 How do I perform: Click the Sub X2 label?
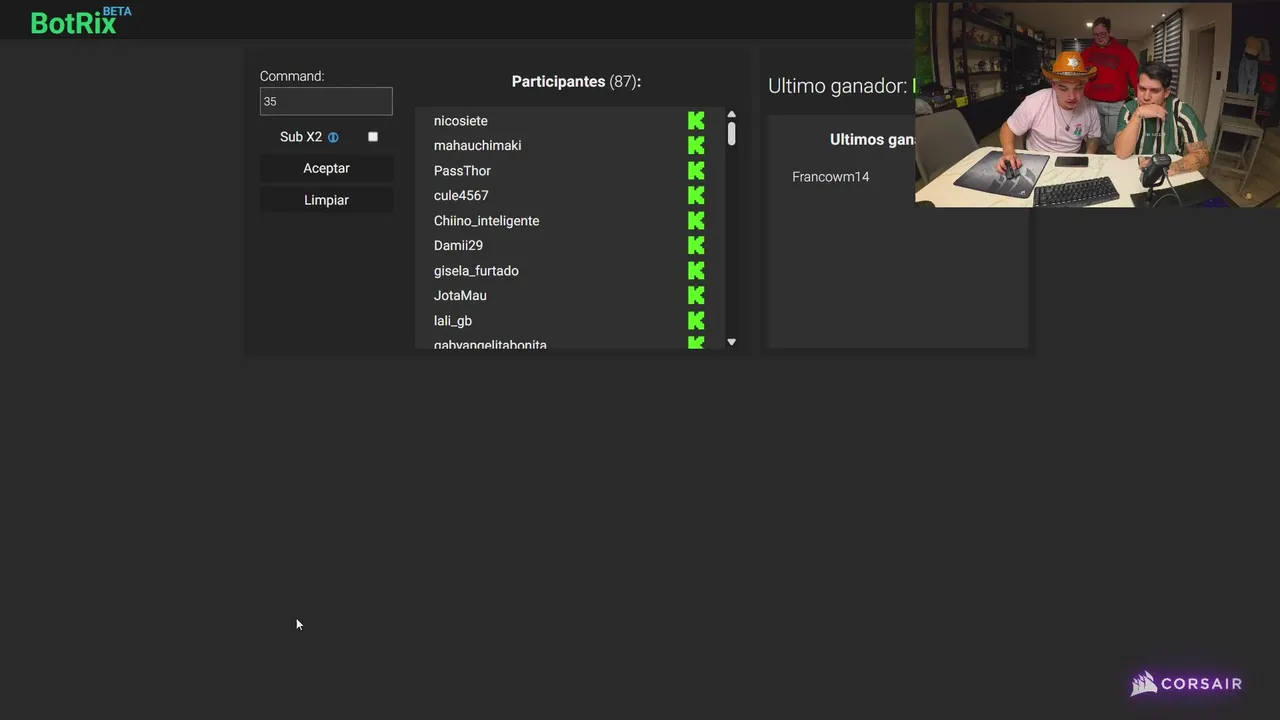[301, 137]
